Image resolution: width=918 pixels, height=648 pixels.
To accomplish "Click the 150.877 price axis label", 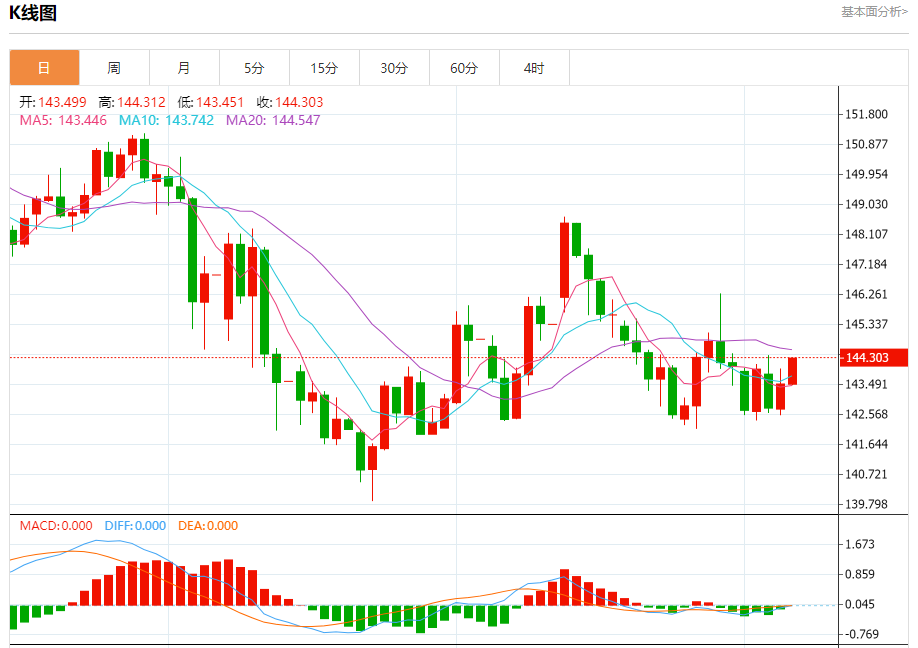I will [x=866, y=144].
